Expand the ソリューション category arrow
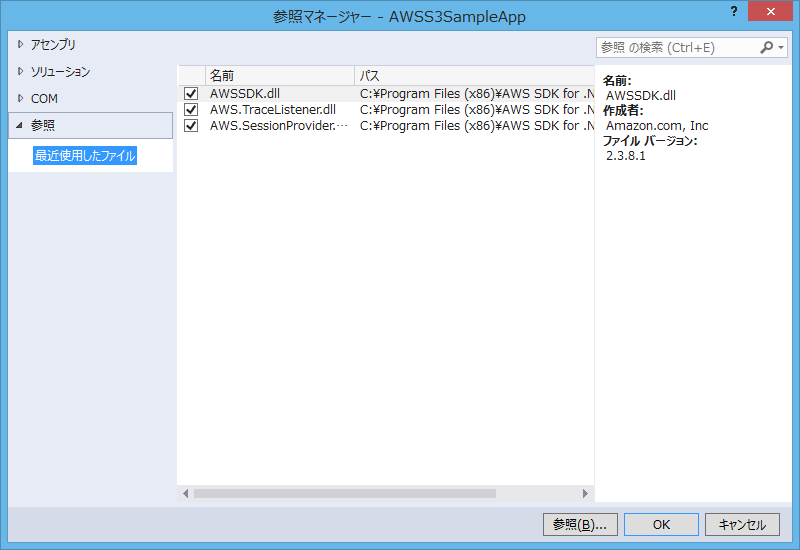 [x=20, y=71]
